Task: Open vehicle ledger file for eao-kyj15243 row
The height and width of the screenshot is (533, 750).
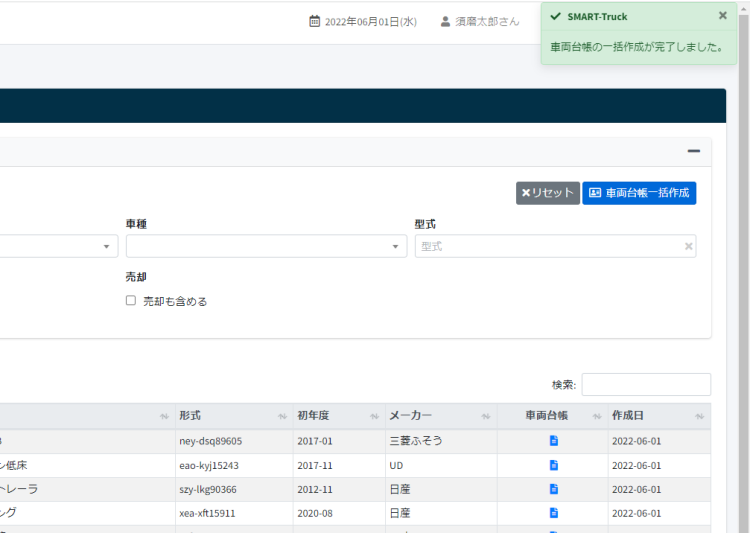Action: click(x=553, y=465)
